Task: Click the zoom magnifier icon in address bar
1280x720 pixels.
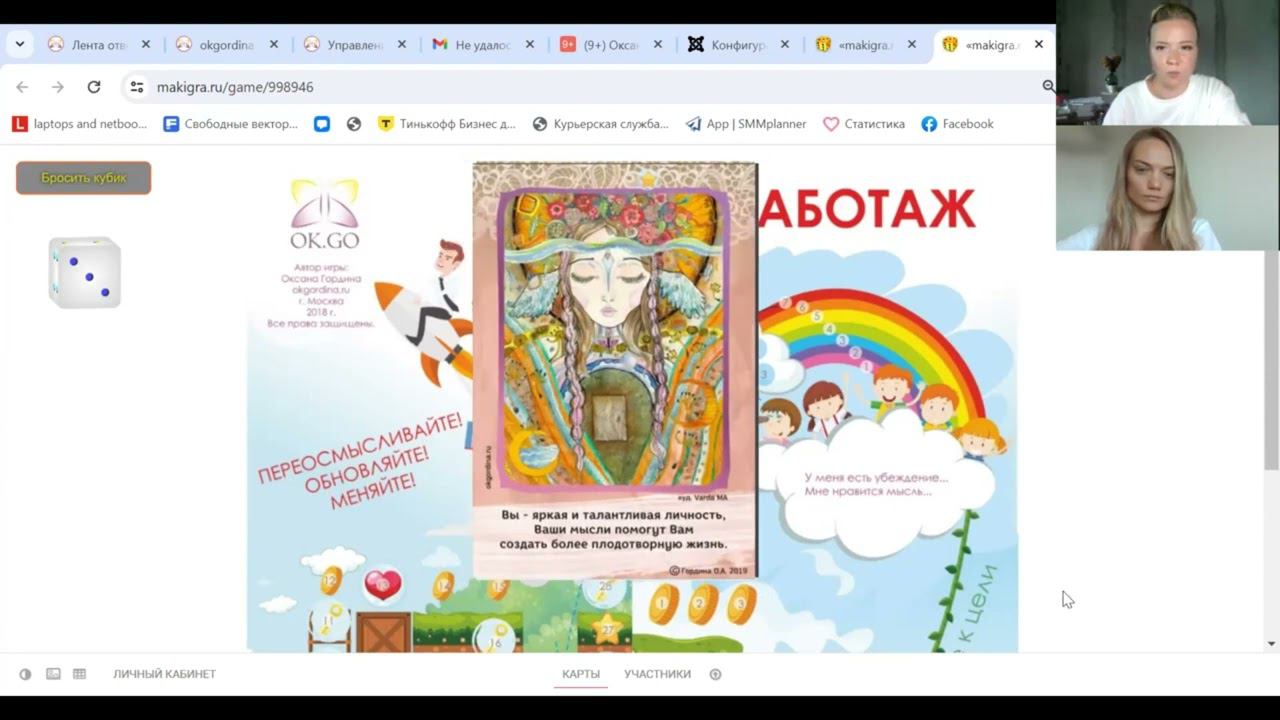Action: pos(1048,87)
